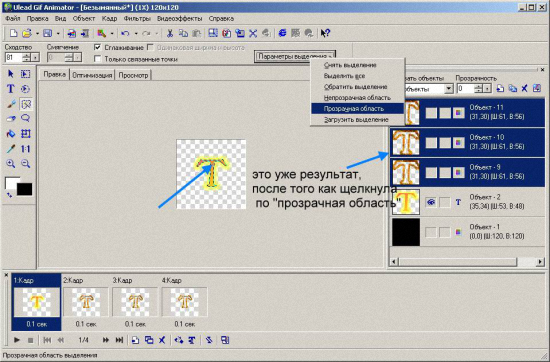Select the Text tool in toolbox

(11, 89)
